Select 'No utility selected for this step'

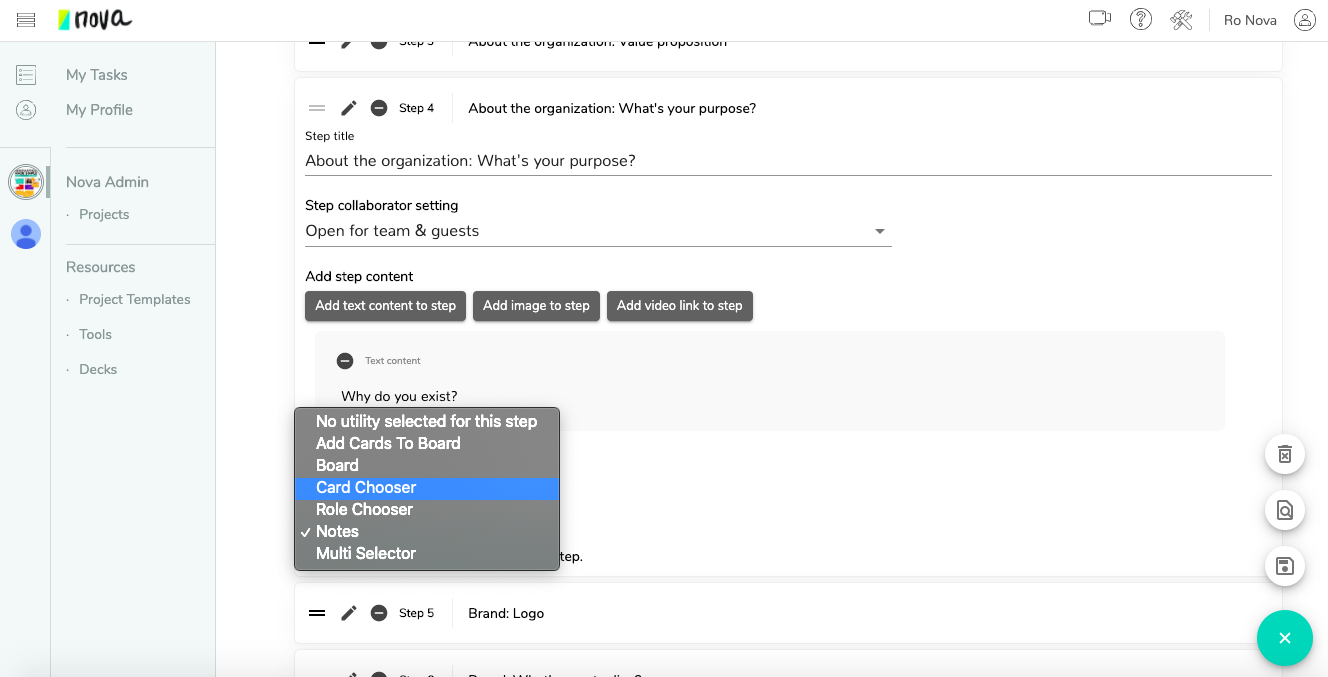click(x=427, y=422)
